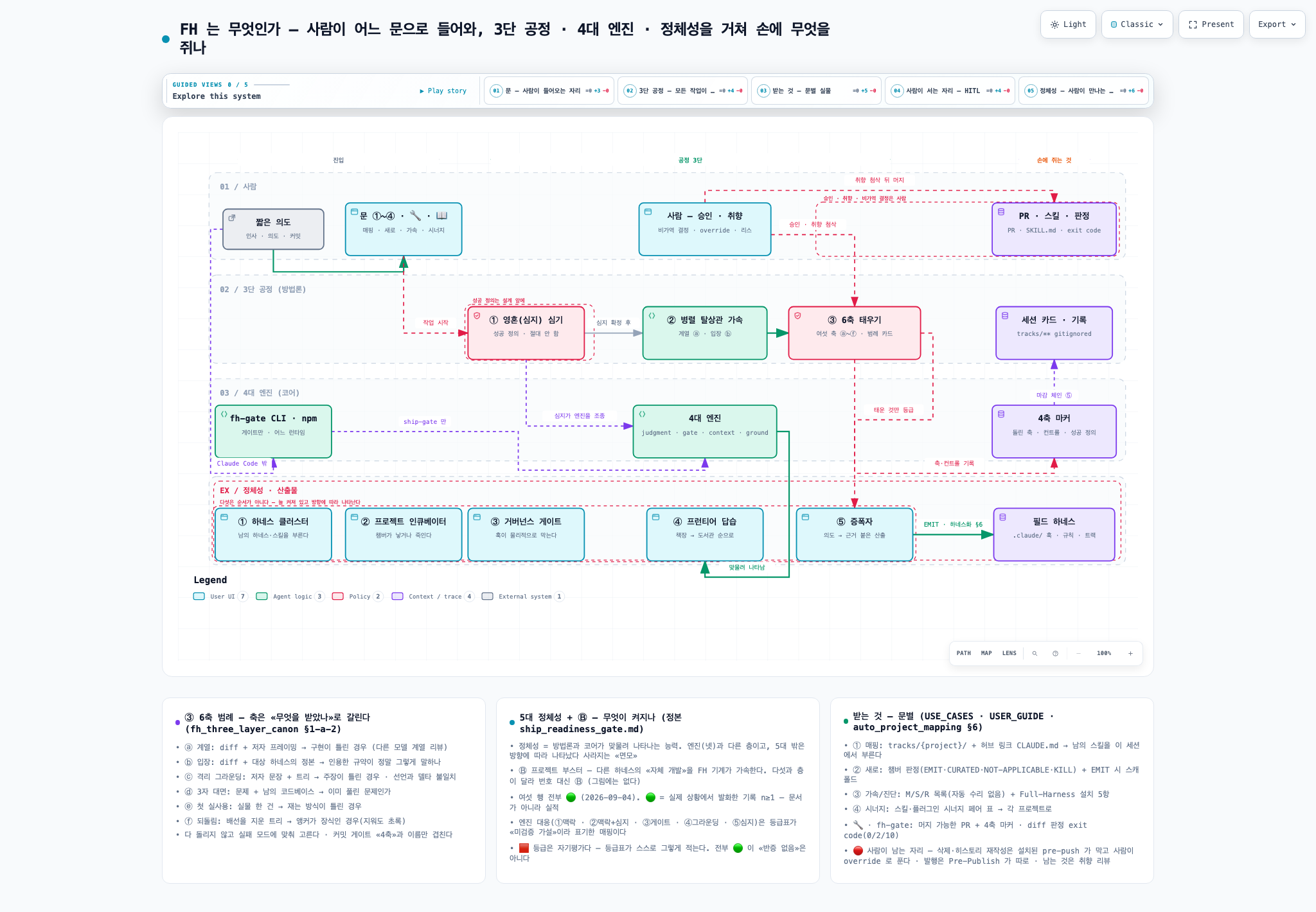Select the 세션 카드 · 기록 node
This screenshot has width=1316, height=912.
pos(1054,333)
